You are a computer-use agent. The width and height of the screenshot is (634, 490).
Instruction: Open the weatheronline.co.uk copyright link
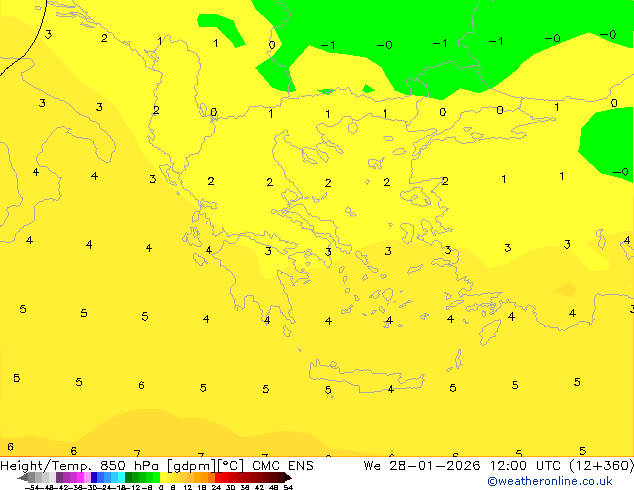pyautogui.click(x=550, y=481)
